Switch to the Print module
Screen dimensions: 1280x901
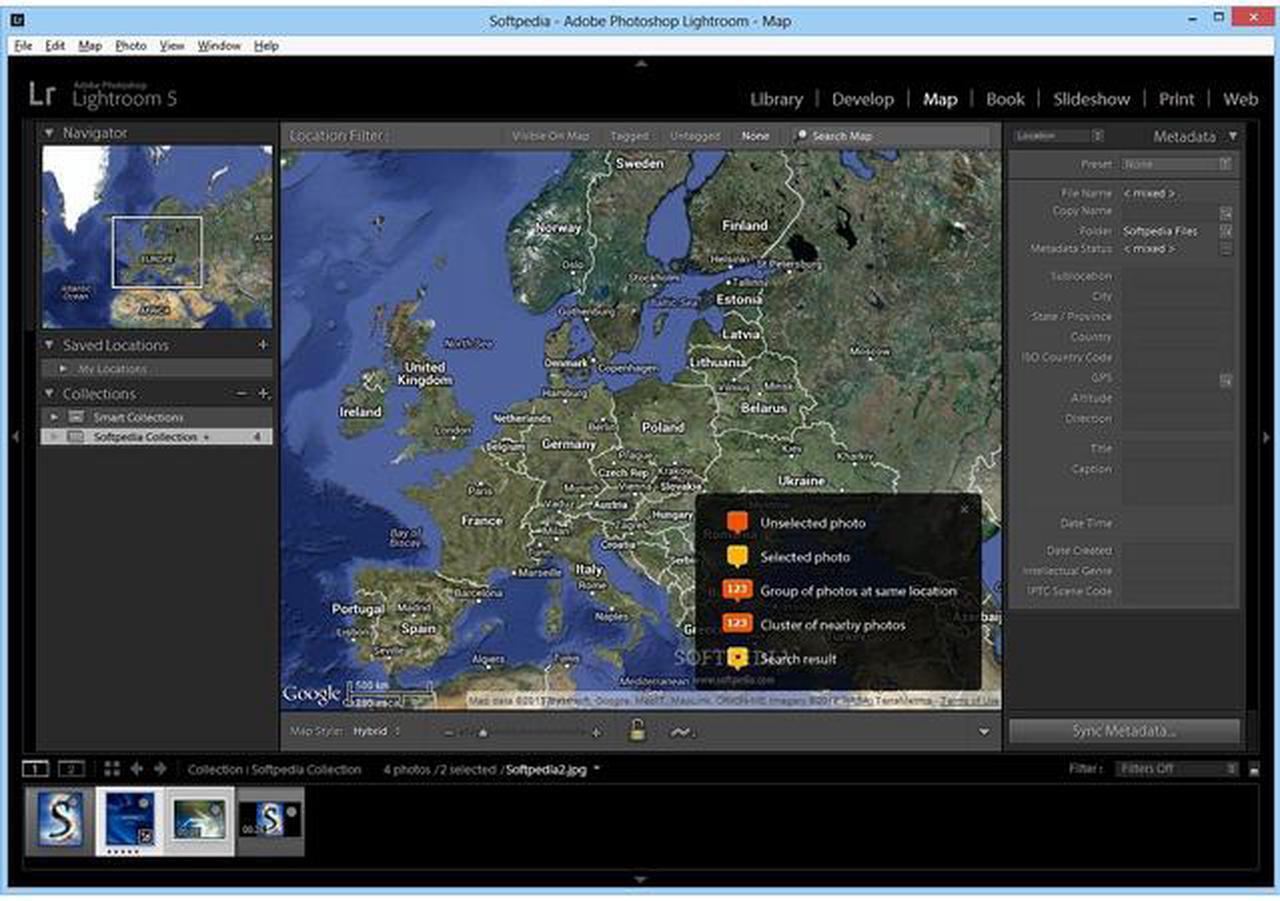point(1177,99)
